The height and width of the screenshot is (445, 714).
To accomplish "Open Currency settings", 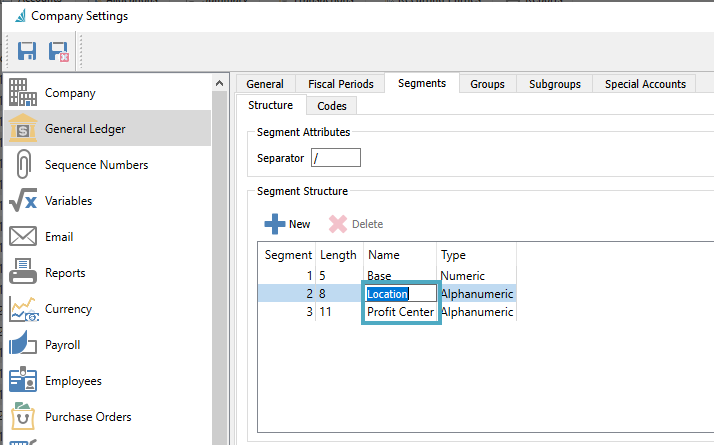I will click(68, 309).
